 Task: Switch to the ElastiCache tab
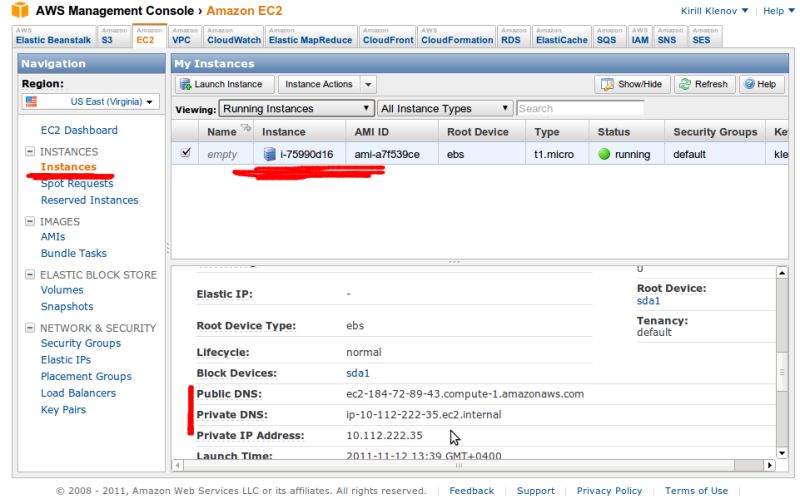[562, 37]
